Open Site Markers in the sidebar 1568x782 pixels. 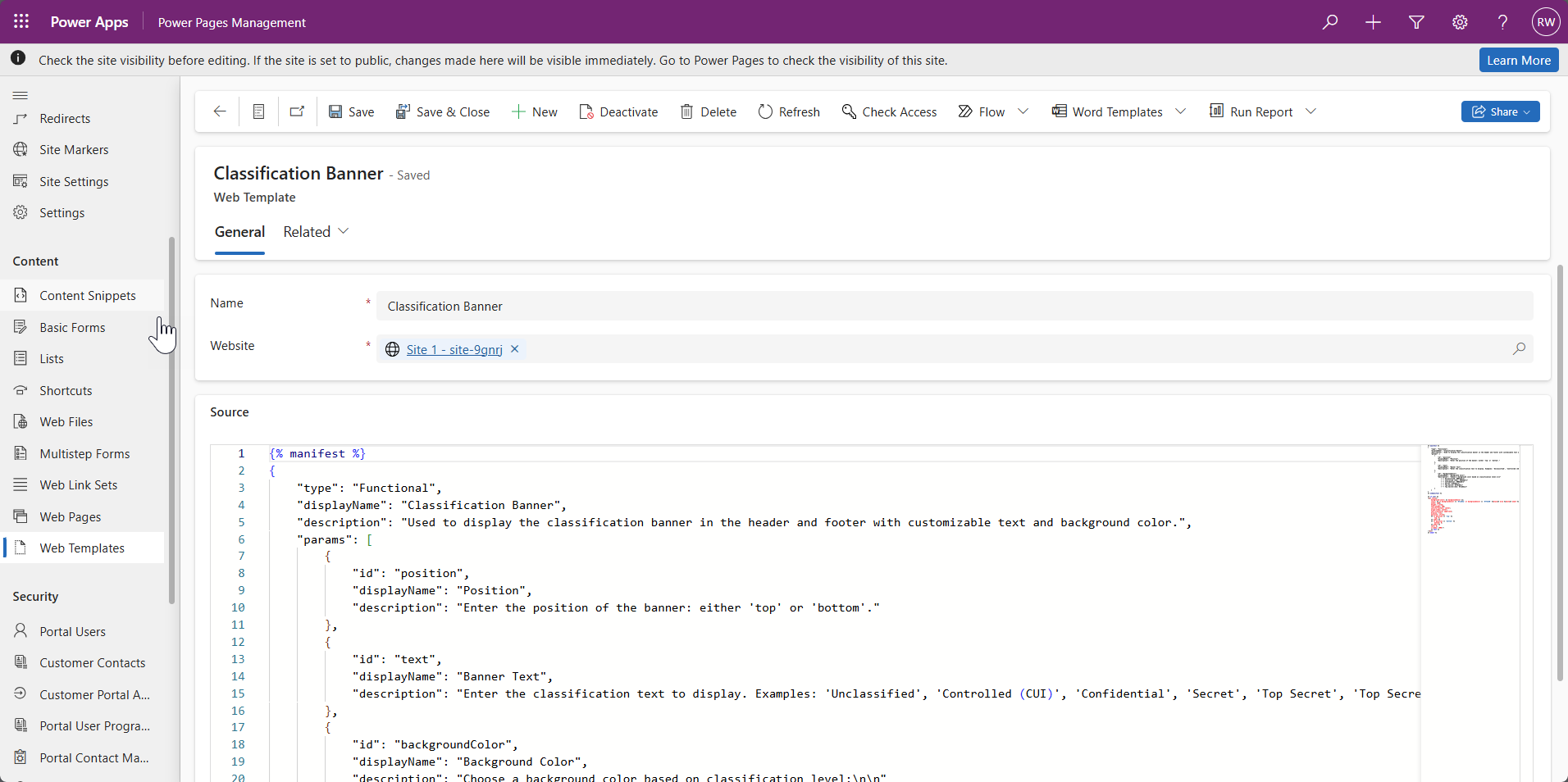tap(82, 149)
